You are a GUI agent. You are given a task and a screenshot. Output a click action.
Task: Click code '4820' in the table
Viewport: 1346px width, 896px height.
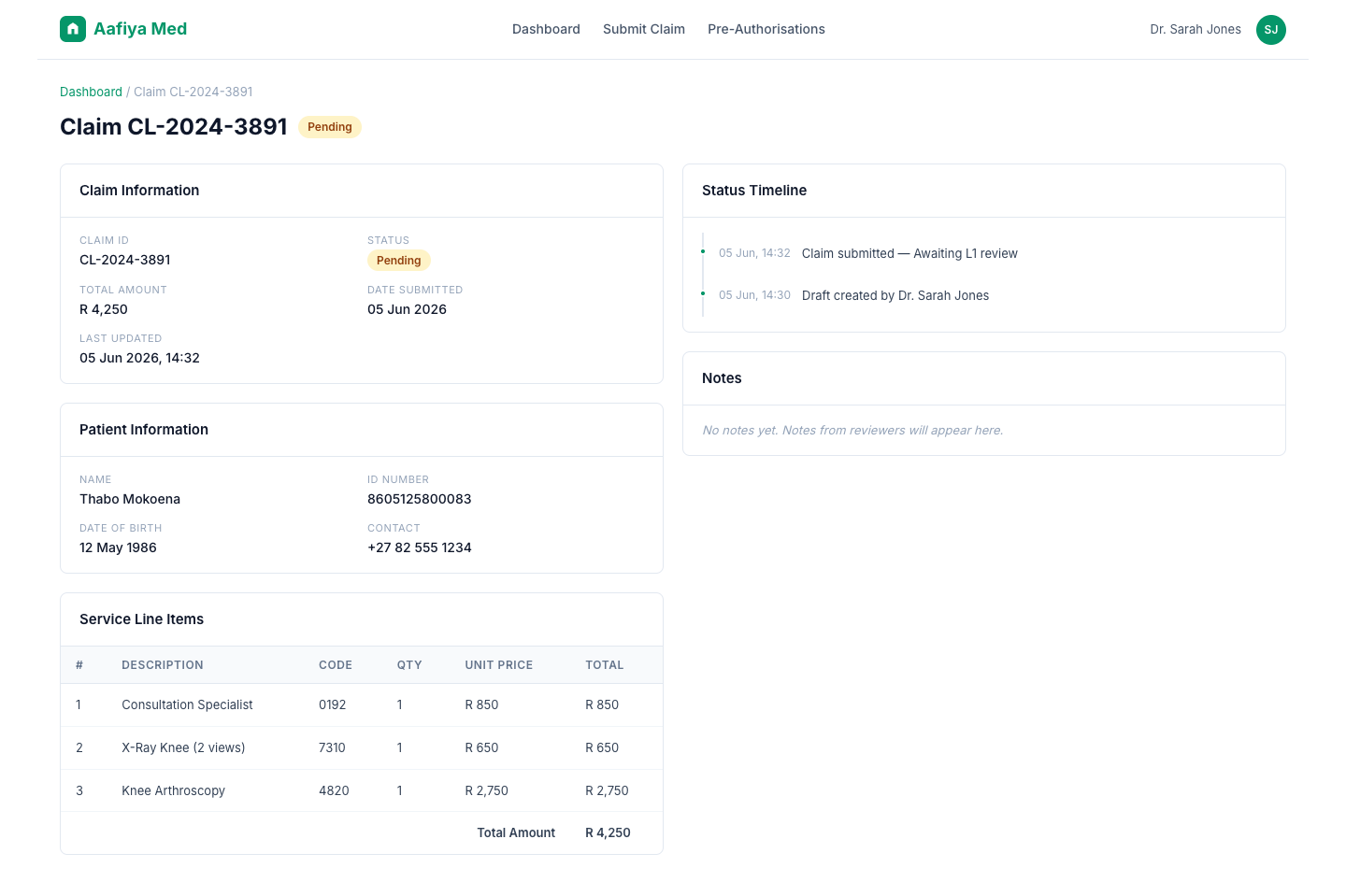pos(334,790)
